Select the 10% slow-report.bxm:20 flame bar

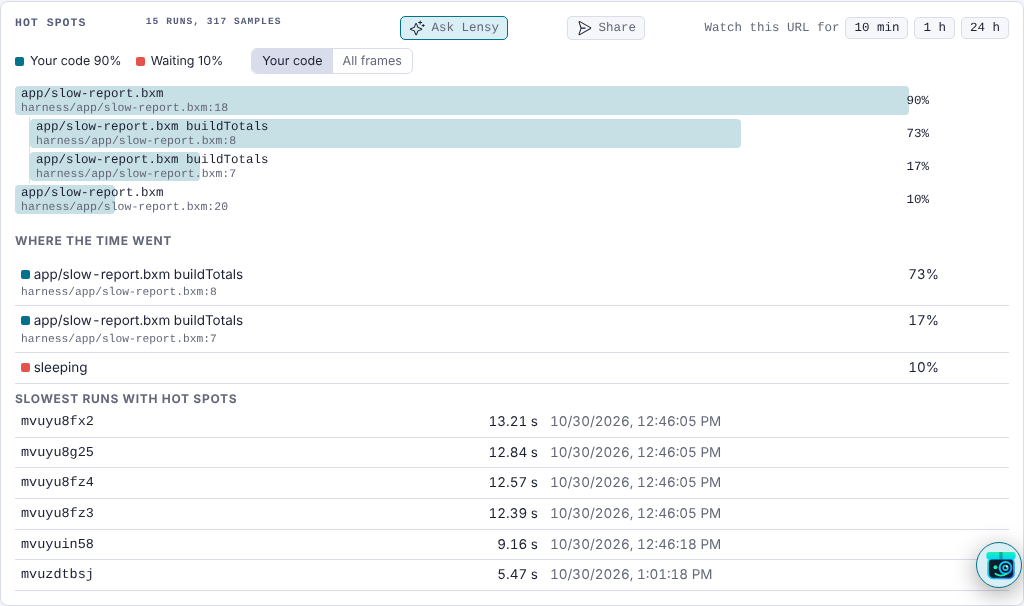click(65, 199)
